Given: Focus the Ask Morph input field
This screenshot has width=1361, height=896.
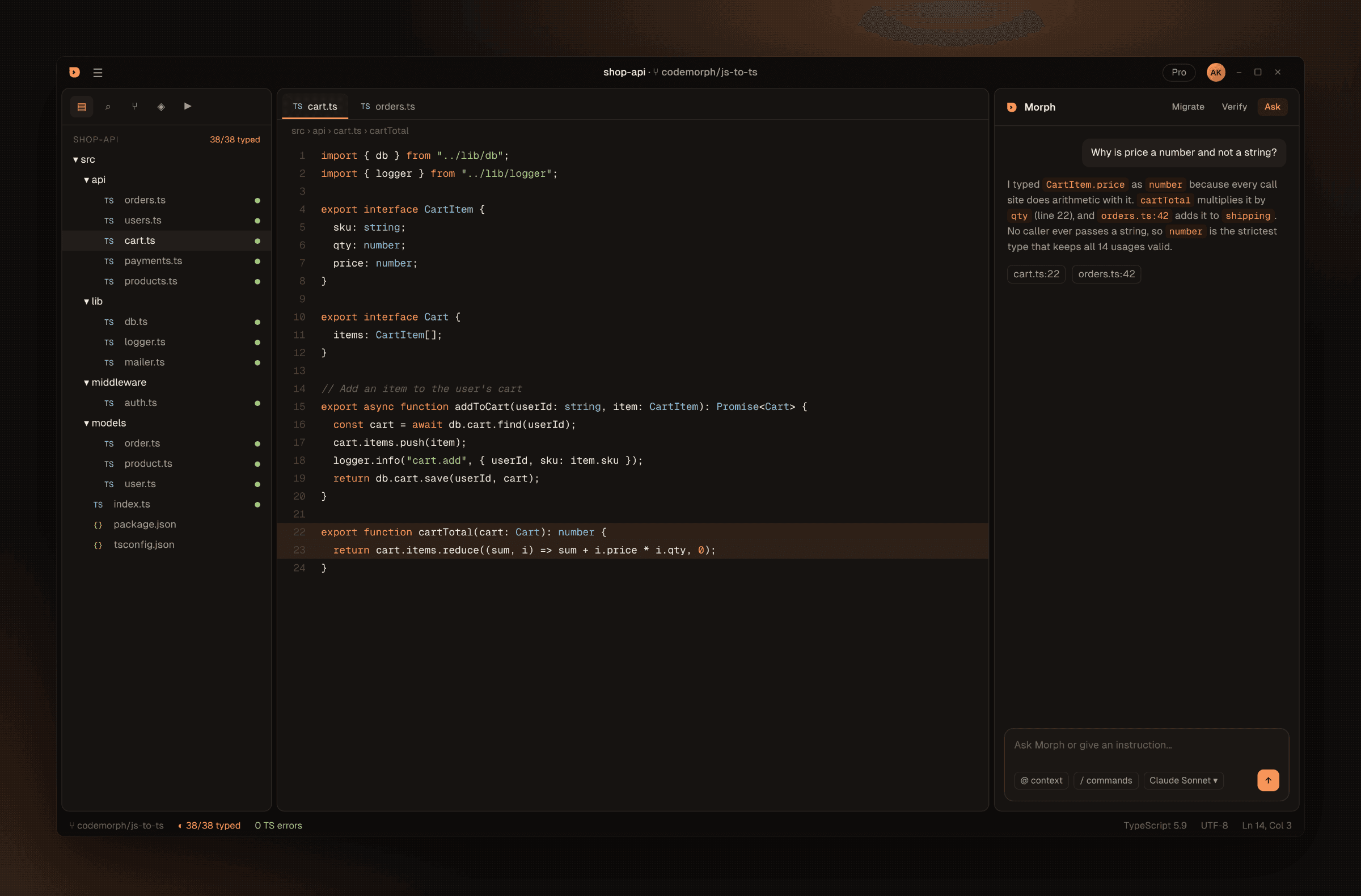Looking at the screenshot, I should [x=1146, y=745].
